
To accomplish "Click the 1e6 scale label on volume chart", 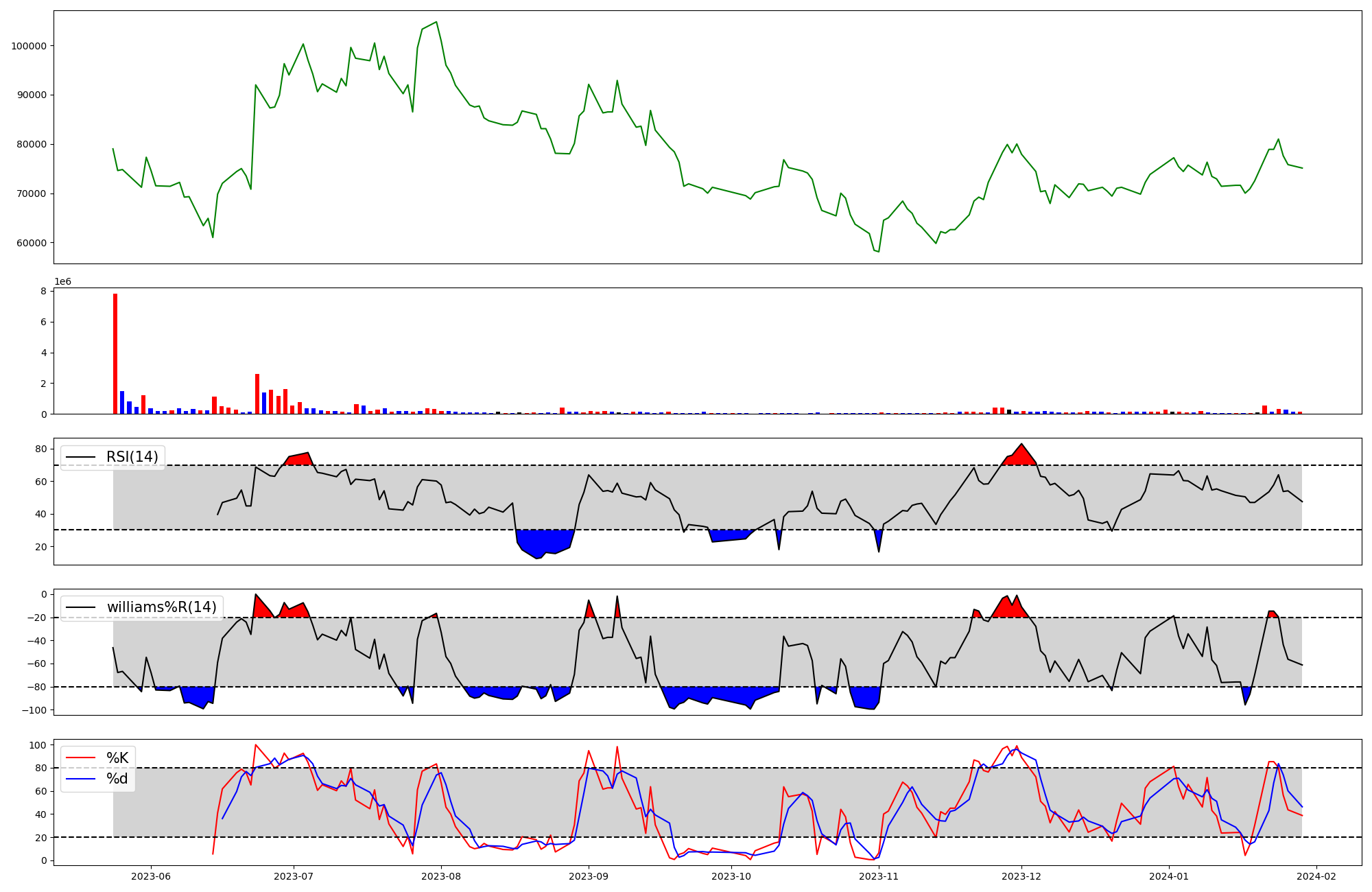I will pos(62,282).
